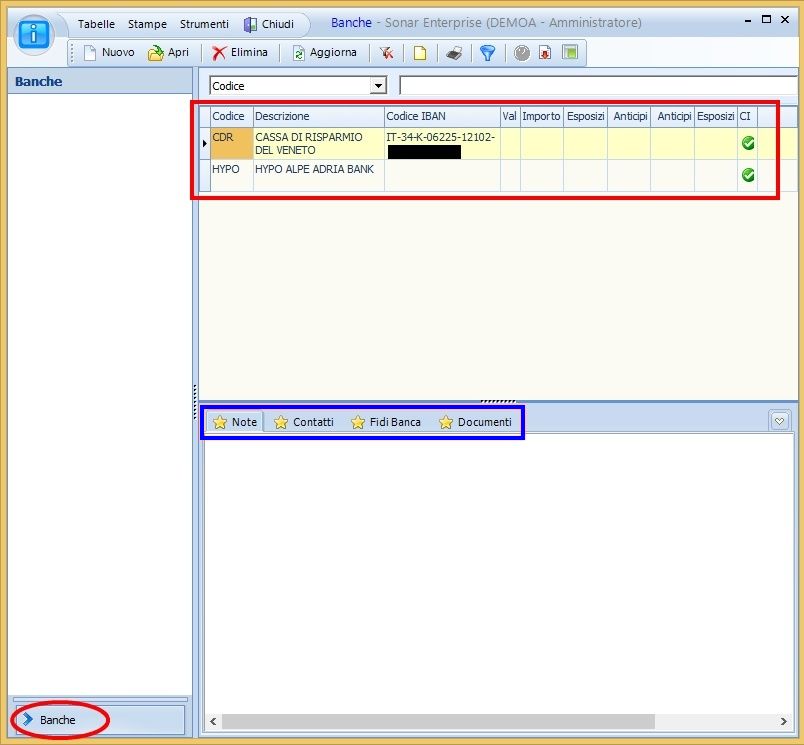Screen dimensions: 804x745
Task: Click the printer icon in toolbar
Action: click(453, 53)
